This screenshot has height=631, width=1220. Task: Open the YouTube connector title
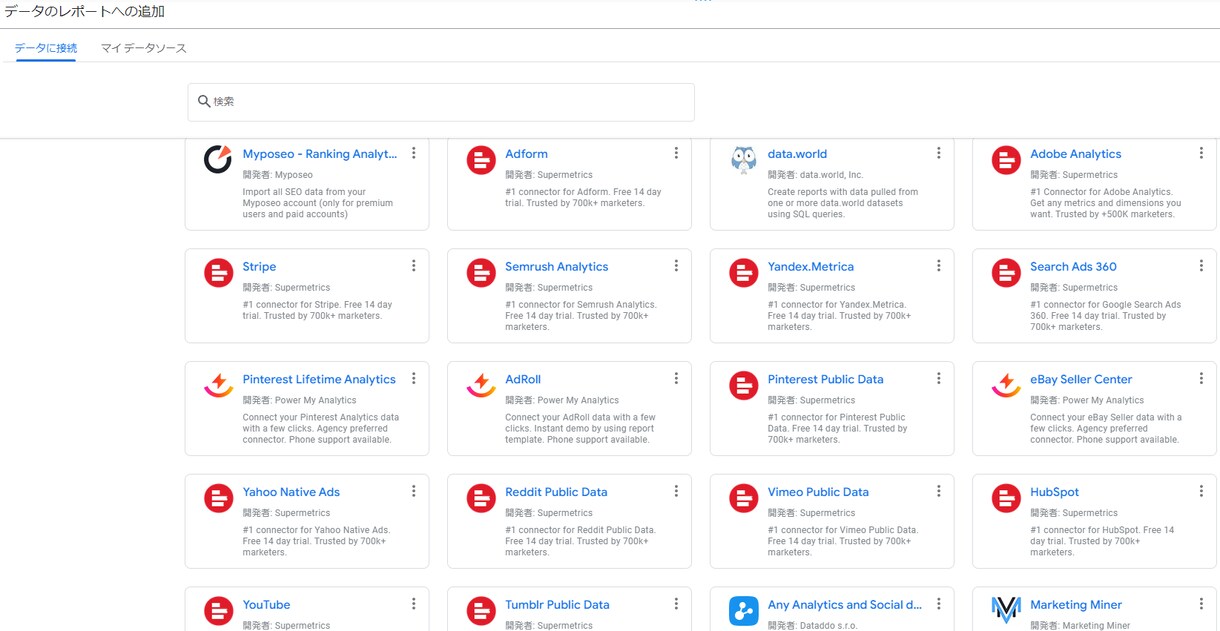coord(266,605)
